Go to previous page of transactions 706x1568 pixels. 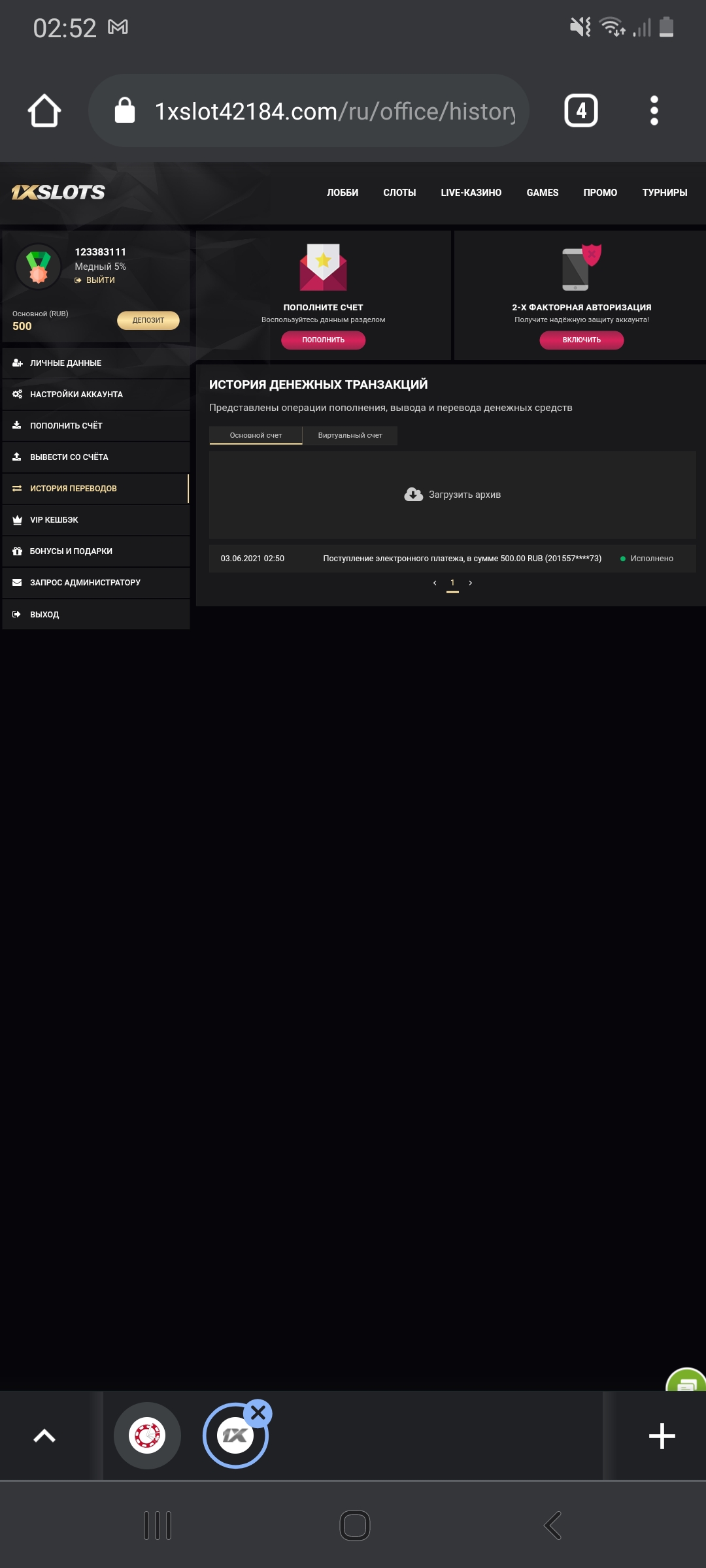[435, 583]
